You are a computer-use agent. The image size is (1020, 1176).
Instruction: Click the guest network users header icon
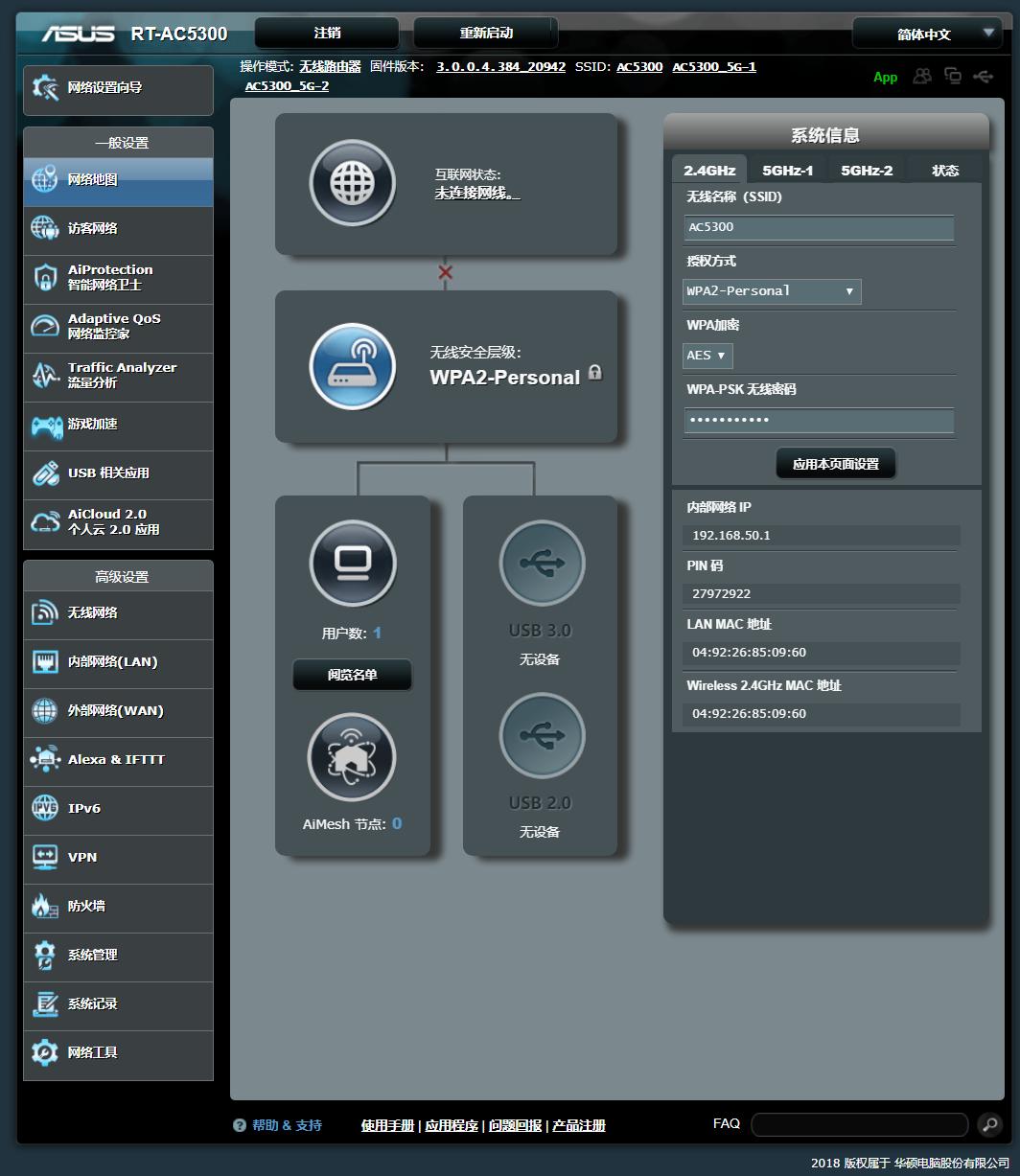point(922,77)
